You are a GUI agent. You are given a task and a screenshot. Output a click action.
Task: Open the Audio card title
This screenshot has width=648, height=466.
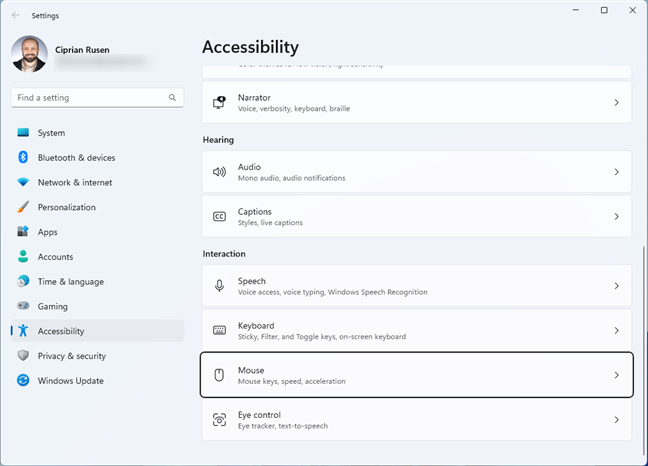249,167
